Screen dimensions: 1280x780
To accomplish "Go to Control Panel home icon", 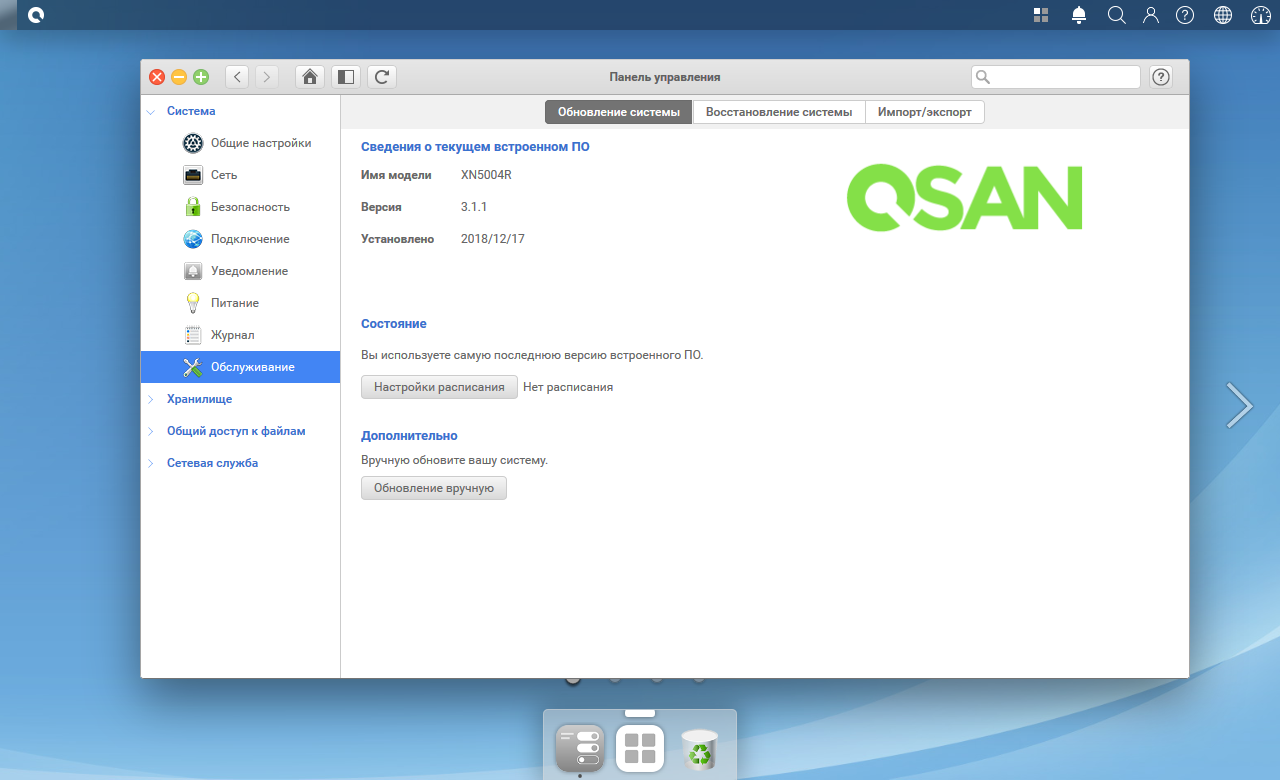I will (x=310, y=76).
